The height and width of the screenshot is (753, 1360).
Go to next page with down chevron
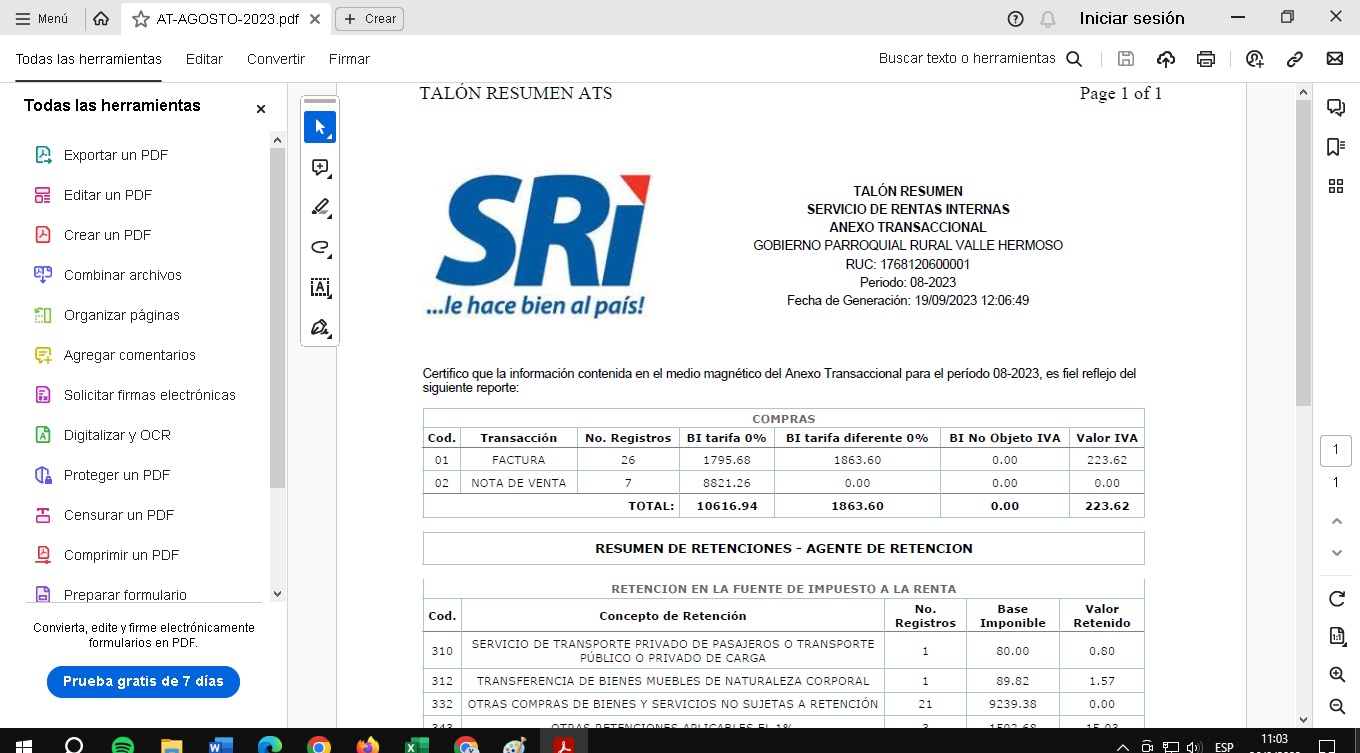click(1336, 553)
